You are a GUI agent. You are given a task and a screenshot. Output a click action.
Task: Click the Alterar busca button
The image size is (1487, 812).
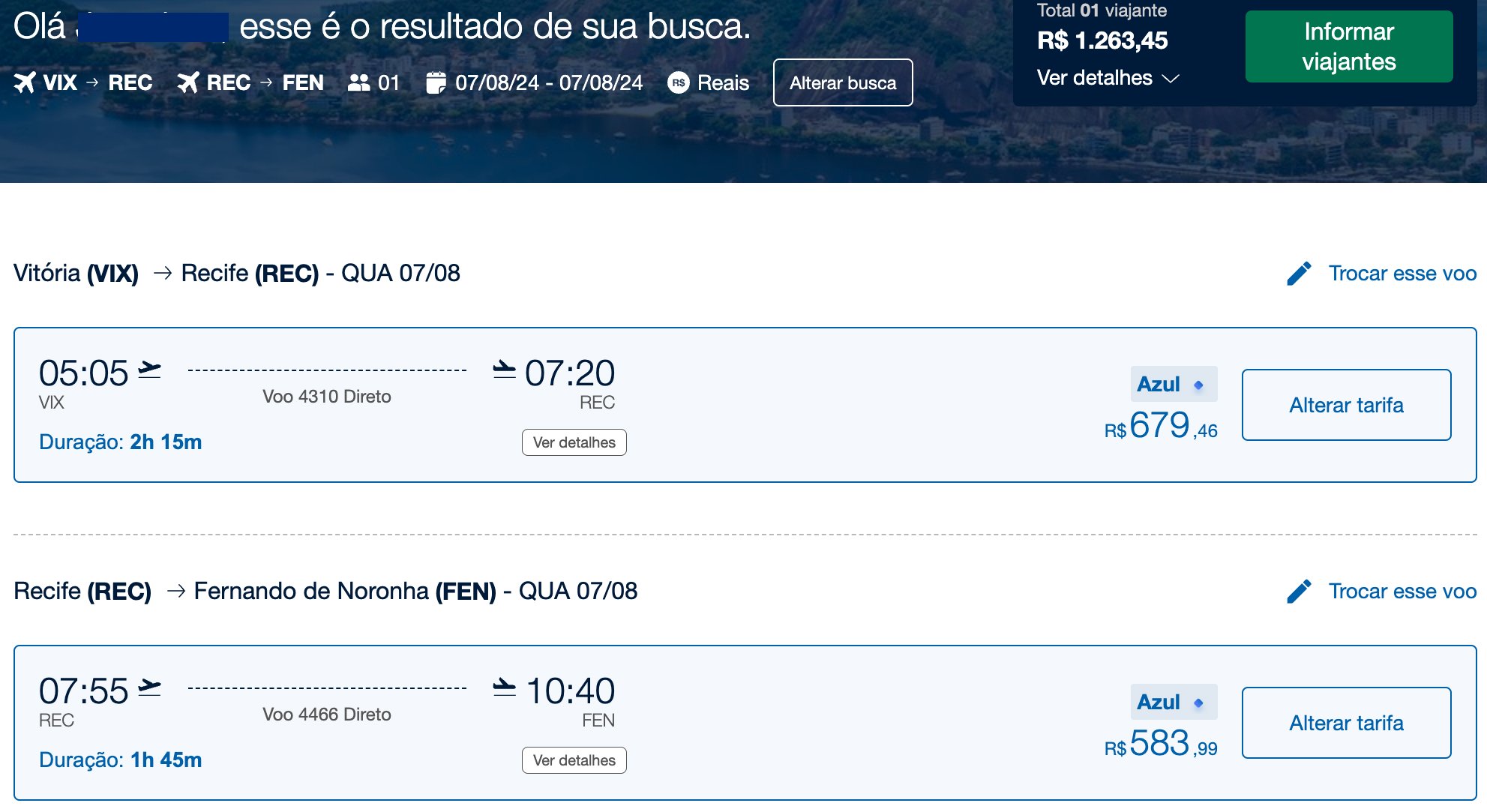[843, 82]
